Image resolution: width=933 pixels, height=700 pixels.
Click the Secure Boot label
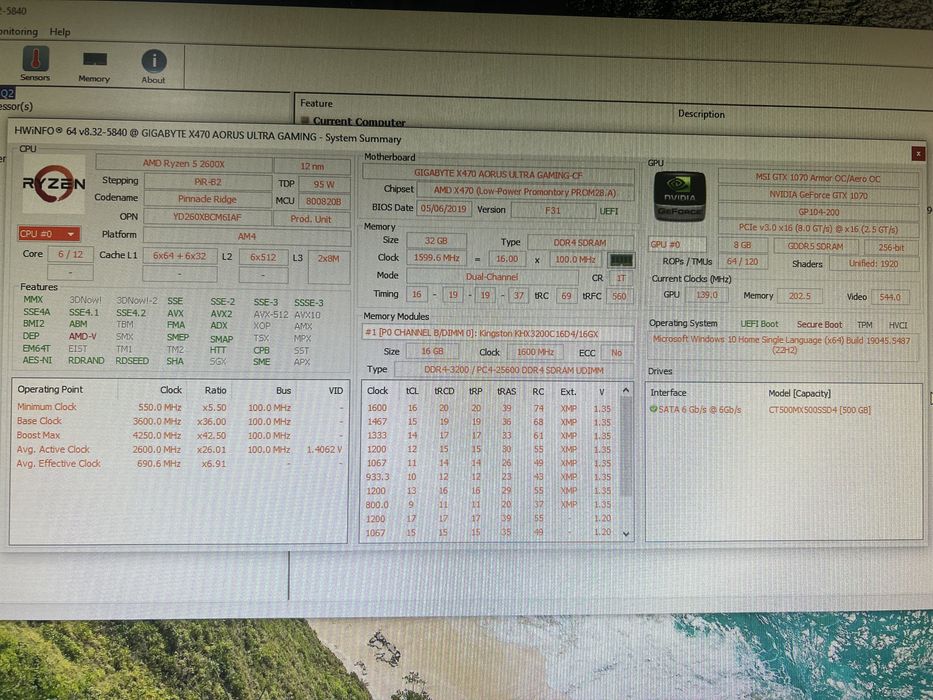pos(819,324)
